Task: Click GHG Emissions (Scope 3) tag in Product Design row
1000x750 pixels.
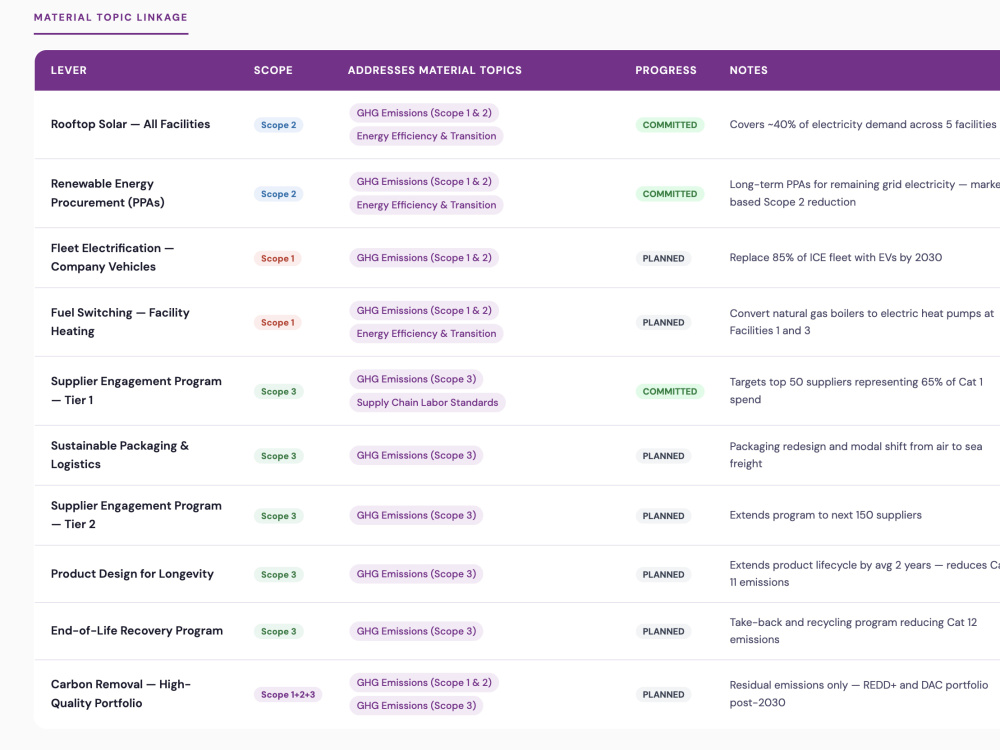Action: pos(416,574)
